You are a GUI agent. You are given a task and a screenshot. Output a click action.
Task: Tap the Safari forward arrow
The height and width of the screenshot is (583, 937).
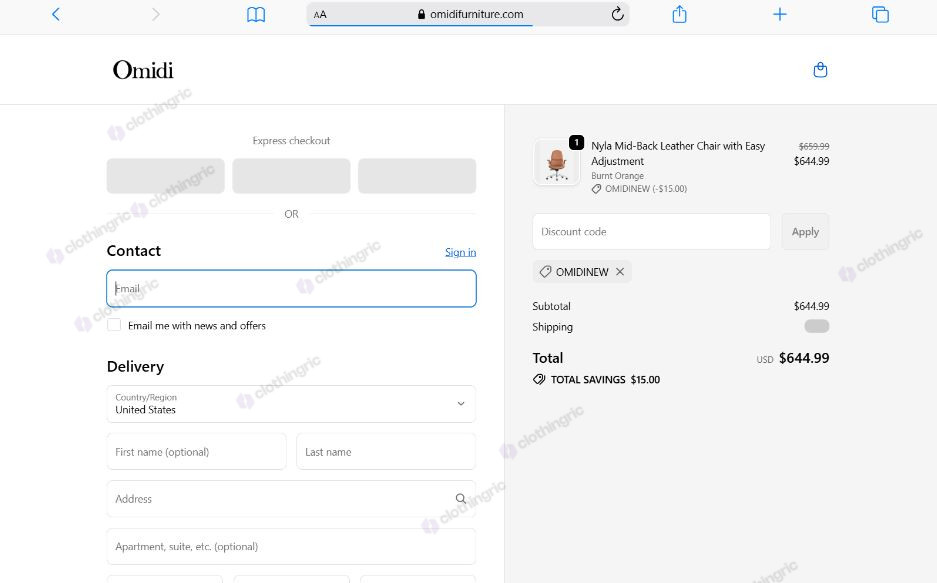click(155, 14)
